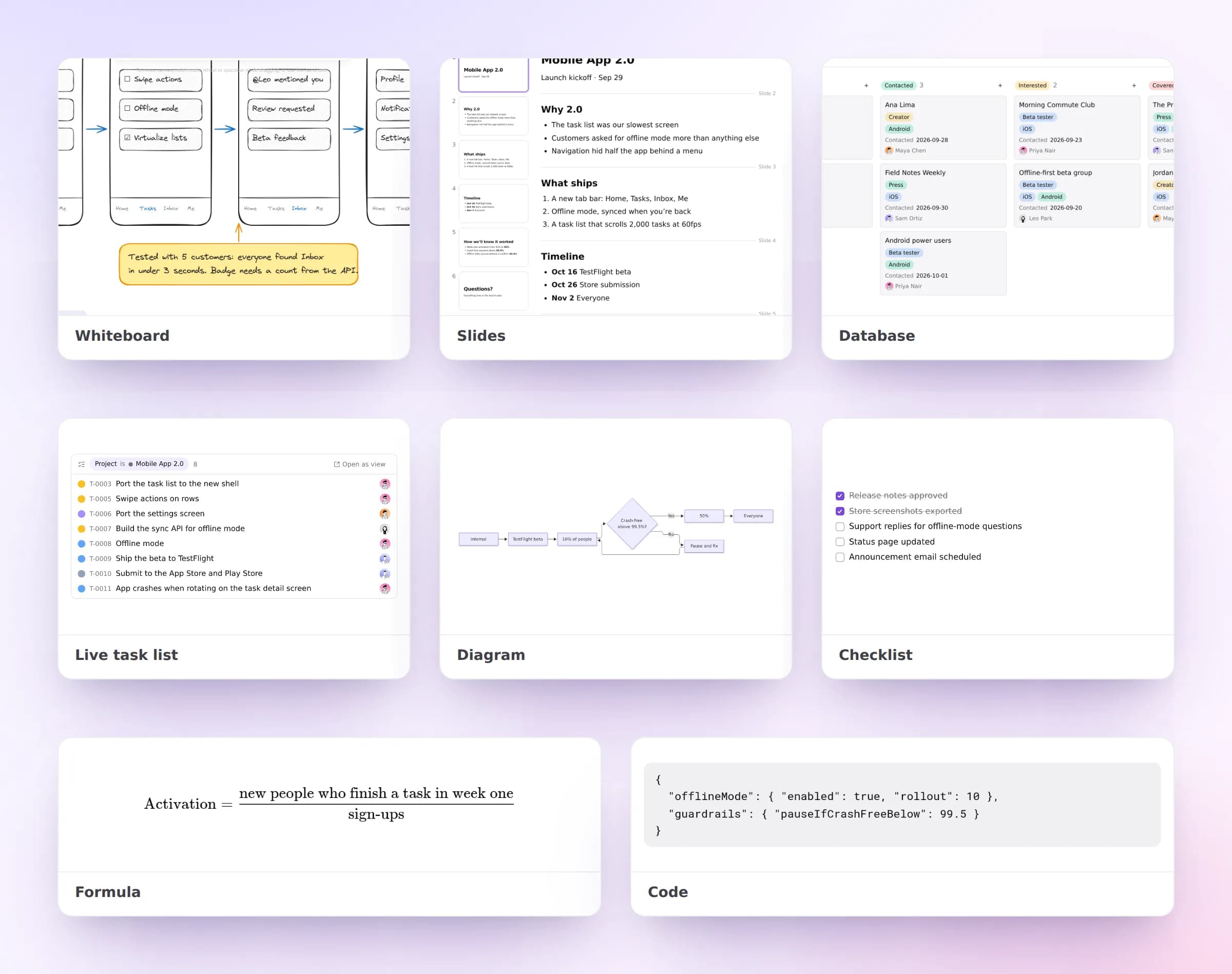The width and height of the screenshot is (1232, 974).
Task: Click the filter icon beside Project is
Action: 82,464
